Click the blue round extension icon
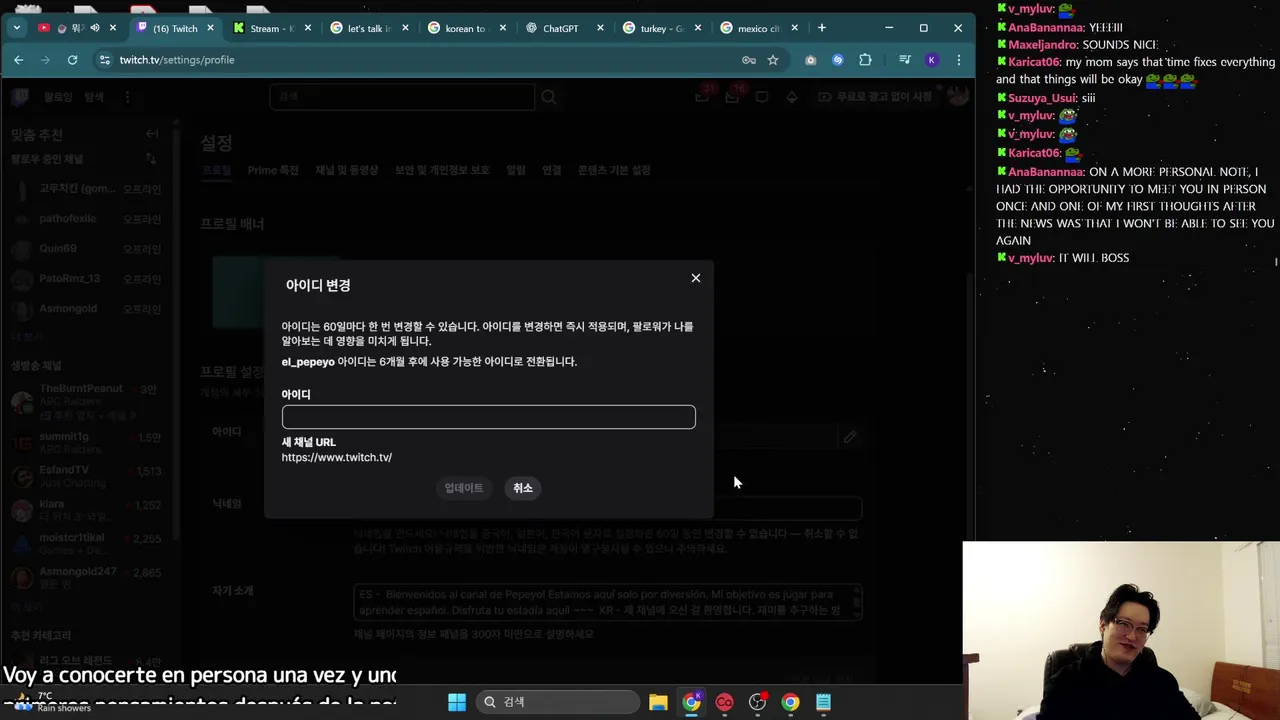The image size is (1280, 720). (838, 60)
